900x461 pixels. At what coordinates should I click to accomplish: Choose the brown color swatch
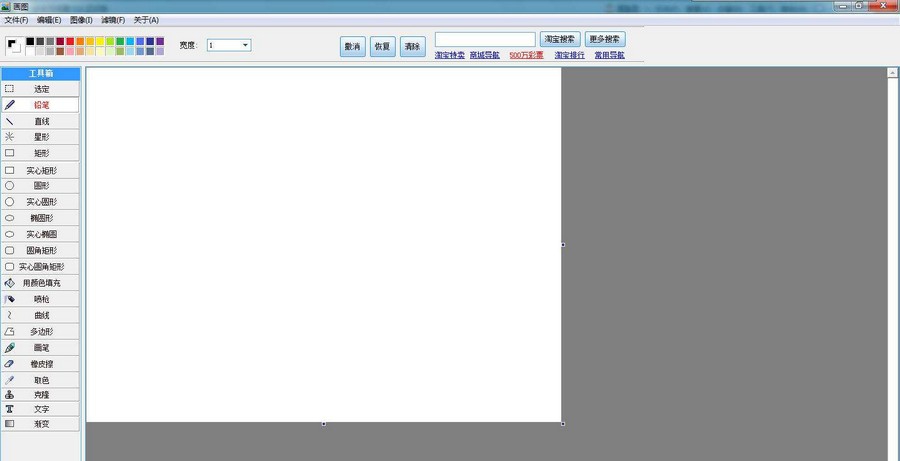pyautogui.click(x=60, y=51)
